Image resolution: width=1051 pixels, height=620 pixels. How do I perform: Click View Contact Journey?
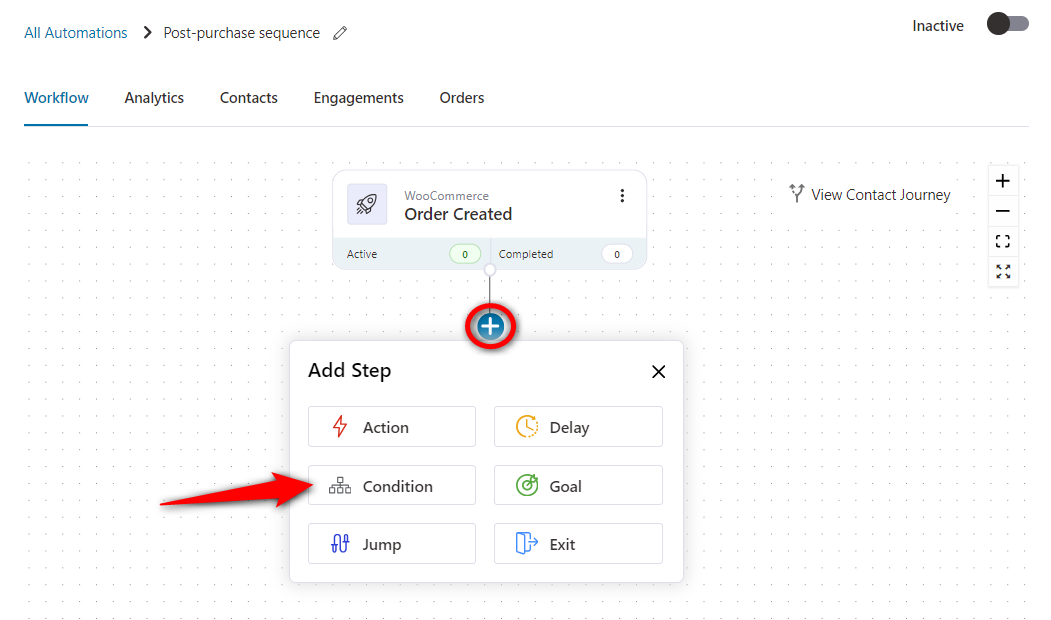click(x=870, y=195)
